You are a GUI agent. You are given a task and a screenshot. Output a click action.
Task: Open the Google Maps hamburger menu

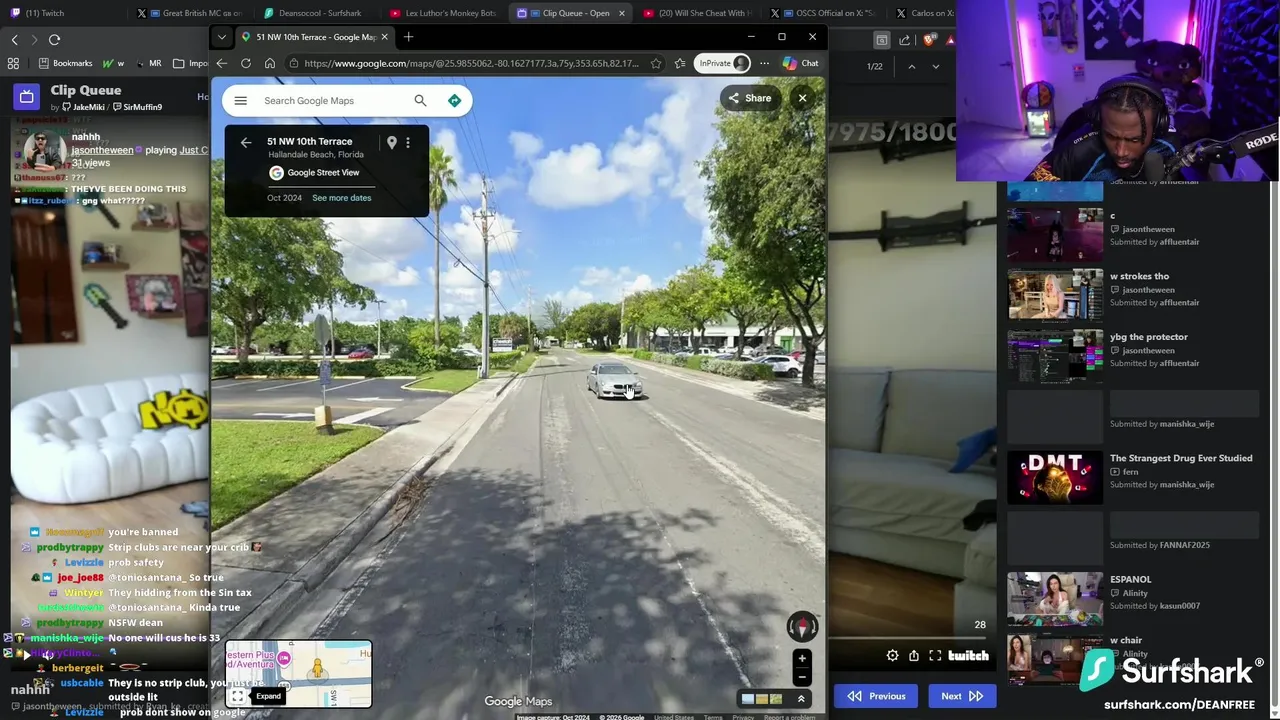tap(240, 101)
